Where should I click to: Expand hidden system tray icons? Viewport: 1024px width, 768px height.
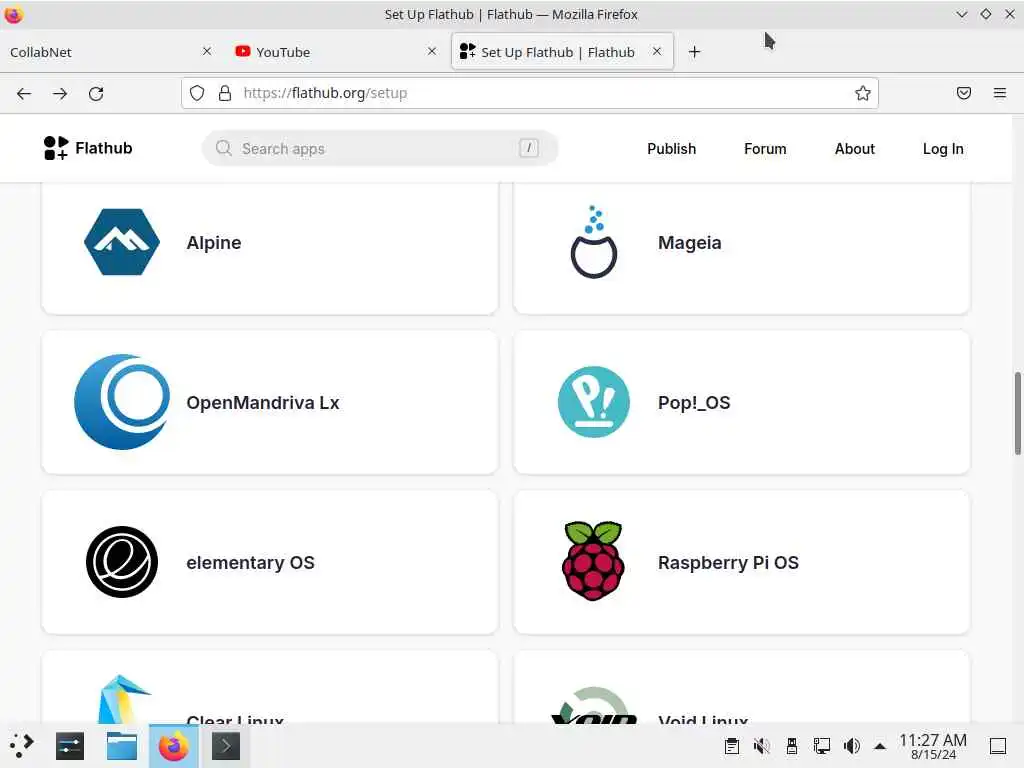(x=880, y=746)
